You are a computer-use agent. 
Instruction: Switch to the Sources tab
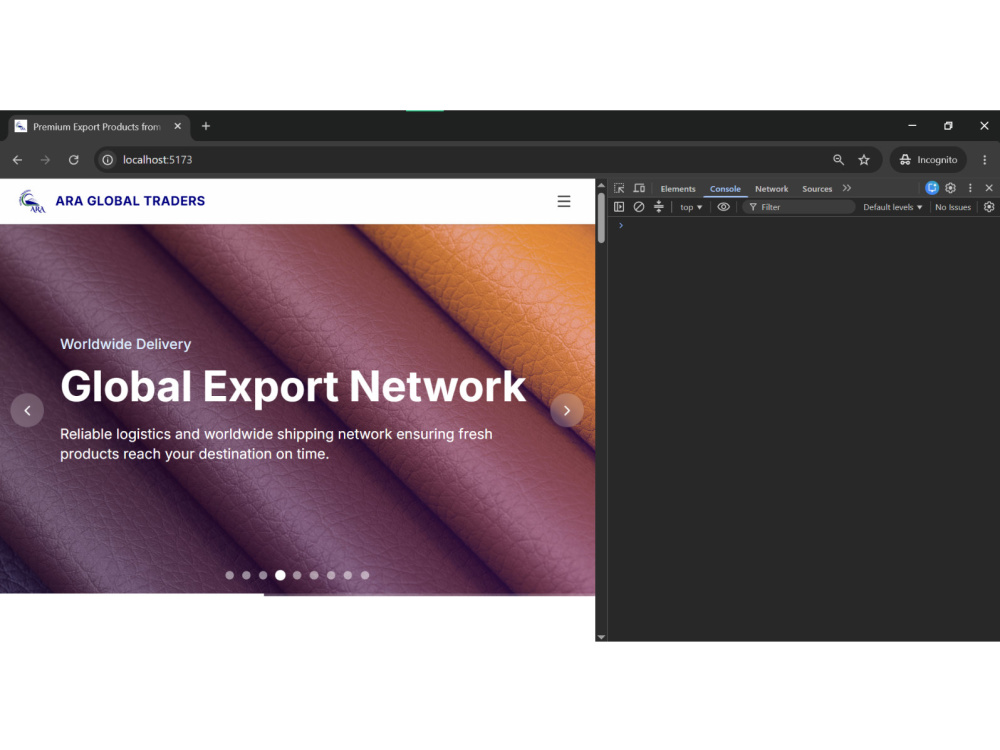coord(817,189)
